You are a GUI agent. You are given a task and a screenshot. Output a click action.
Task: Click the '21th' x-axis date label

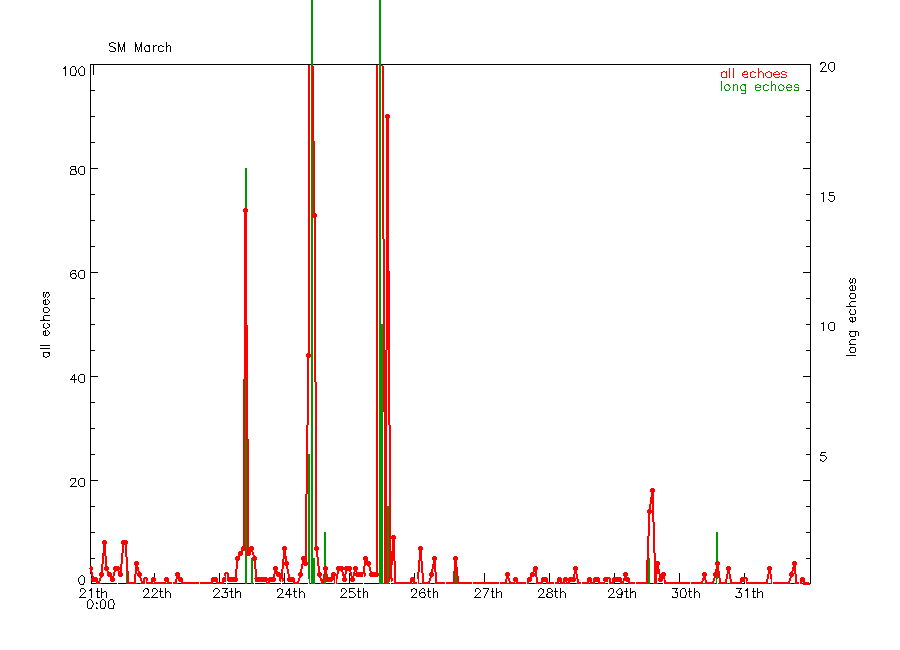[x=93, y=593]
